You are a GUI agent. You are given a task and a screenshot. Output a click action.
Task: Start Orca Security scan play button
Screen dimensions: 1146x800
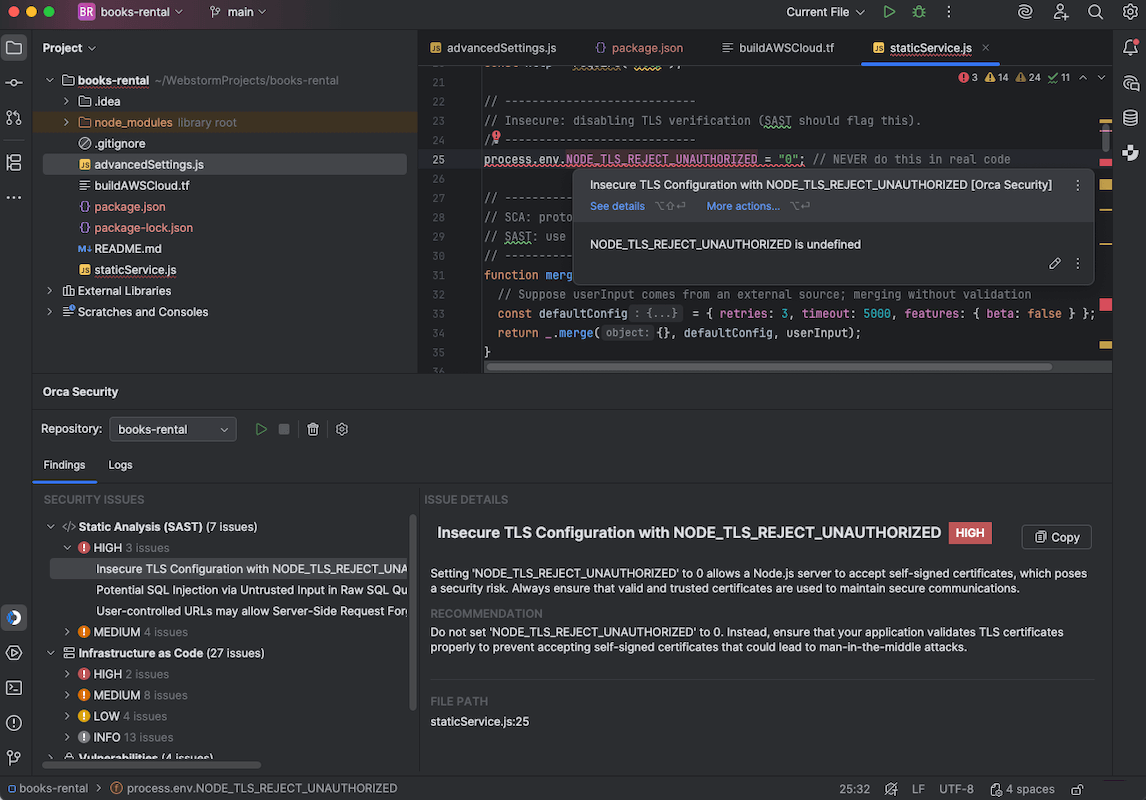coord(261,430)
